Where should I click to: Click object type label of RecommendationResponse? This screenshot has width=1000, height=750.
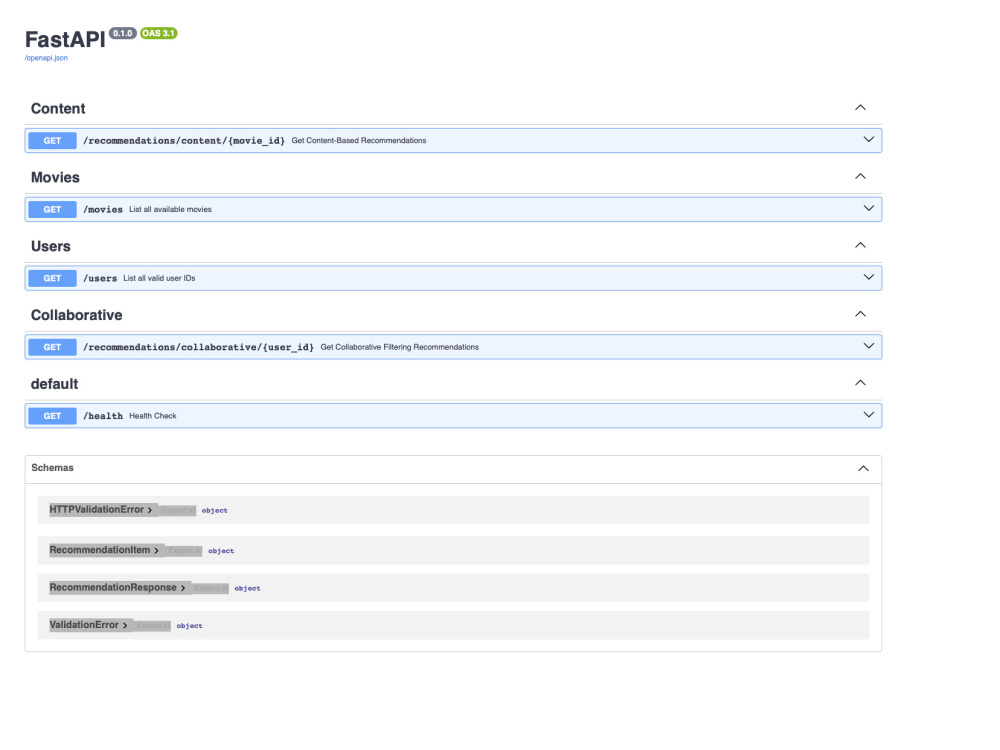pyautogui.click(x=247, y=589)
